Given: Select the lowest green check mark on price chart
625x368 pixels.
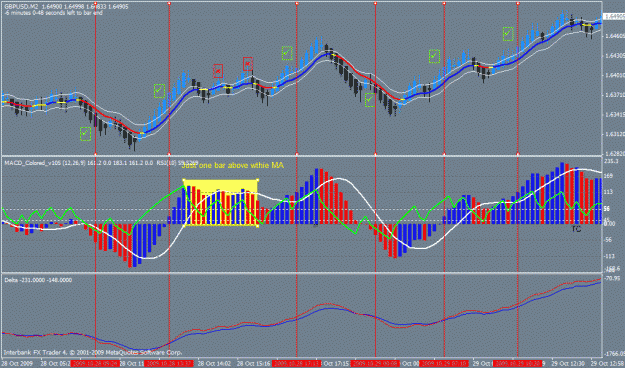Looking at the screenshot, I should click(85, 134).
